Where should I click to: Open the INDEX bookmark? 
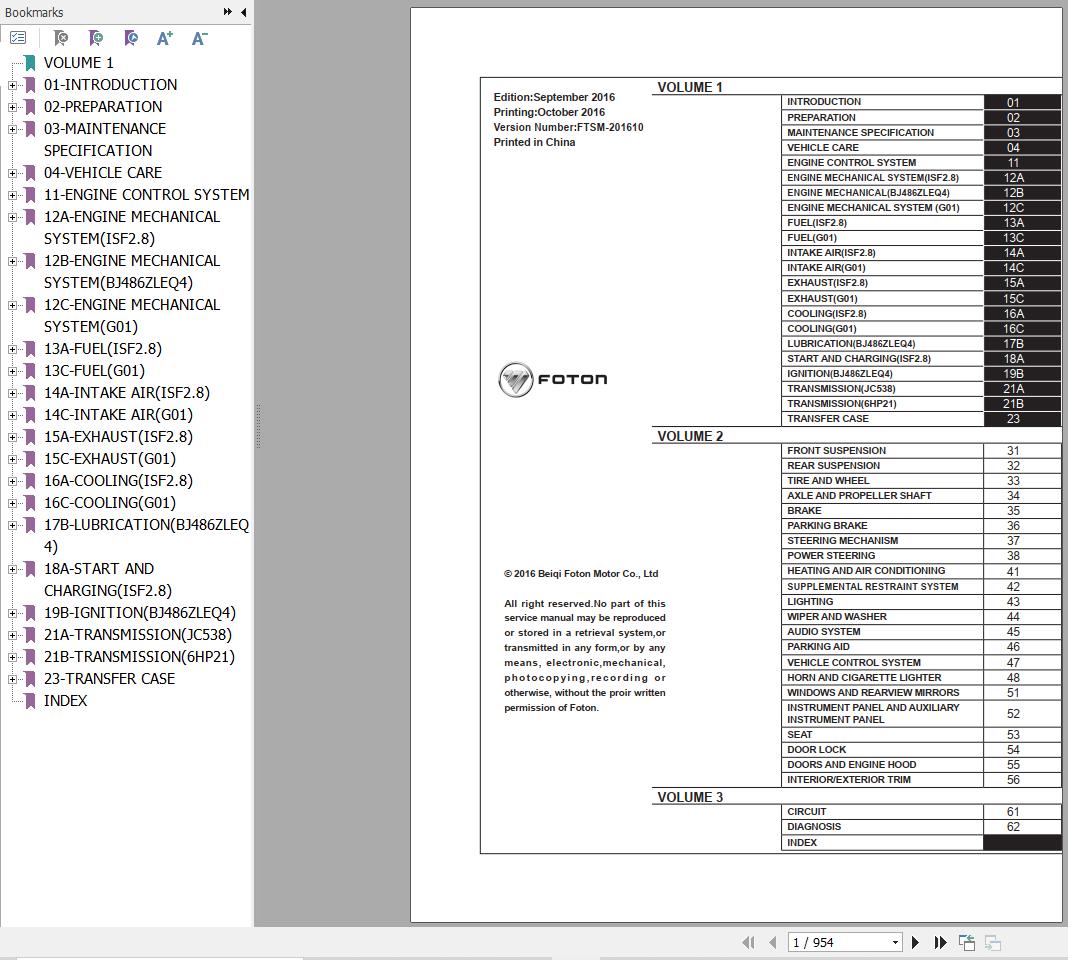(x=65, y=701)
